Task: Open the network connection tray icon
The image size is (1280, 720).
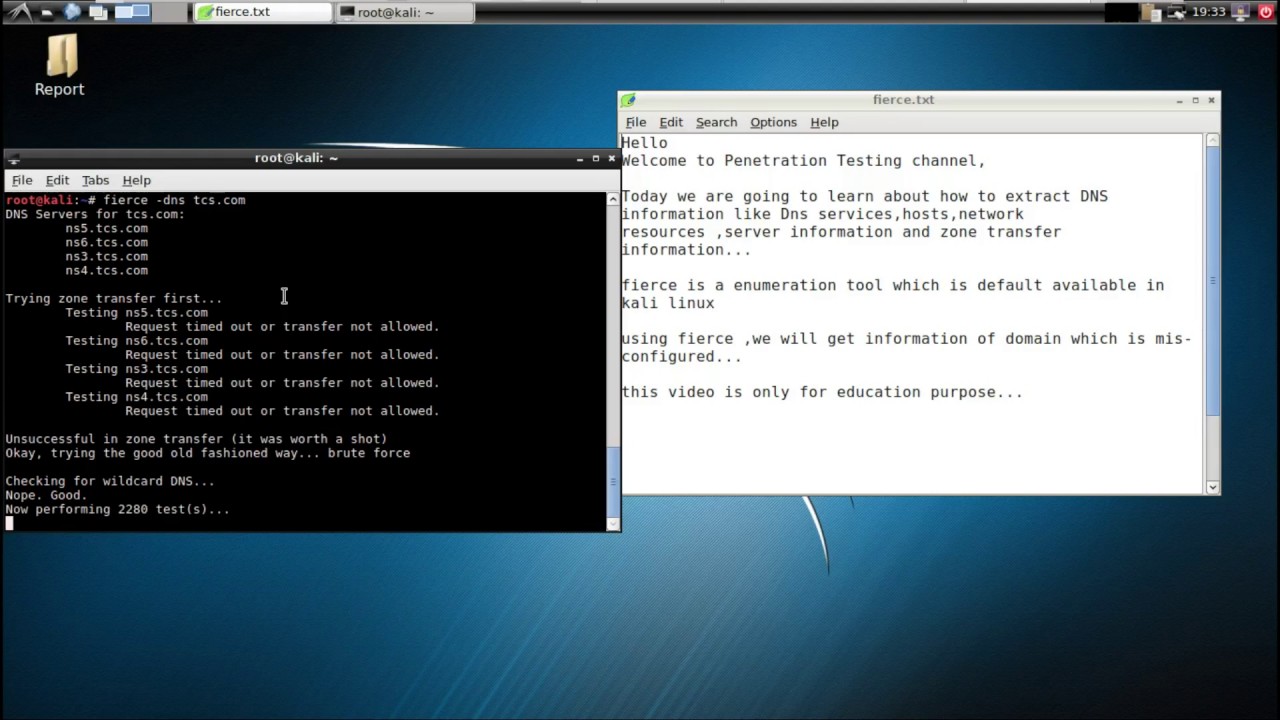Action: (1176, 13)
